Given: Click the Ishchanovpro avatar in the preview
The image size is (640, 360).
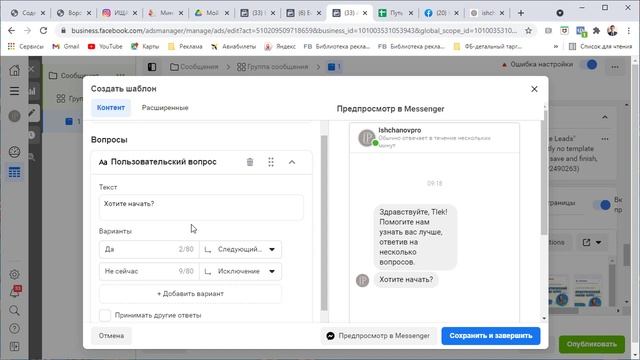Looking at the screenshot, I should click(x=367, y=138).
